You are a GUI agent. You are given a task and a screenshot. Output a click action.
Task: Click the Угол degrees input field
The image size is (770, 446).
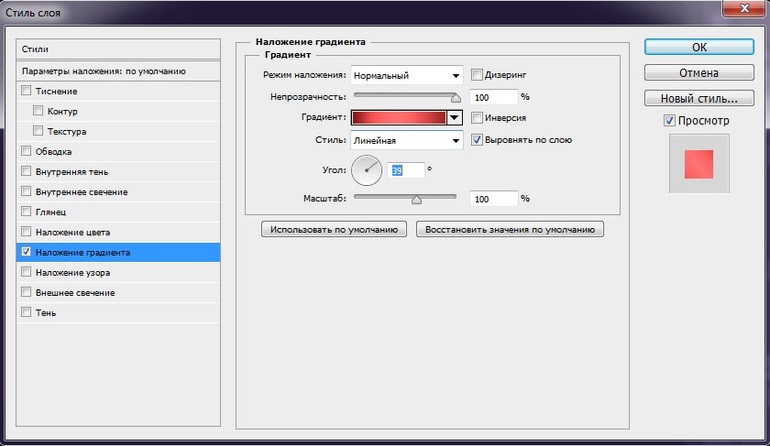[x=406, y=170]
